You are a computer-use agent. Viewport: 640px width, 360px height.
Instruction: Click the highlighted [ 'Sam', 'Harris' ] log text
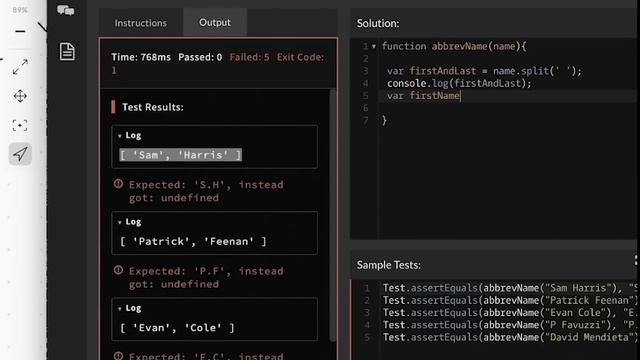(x=180, y=155)
